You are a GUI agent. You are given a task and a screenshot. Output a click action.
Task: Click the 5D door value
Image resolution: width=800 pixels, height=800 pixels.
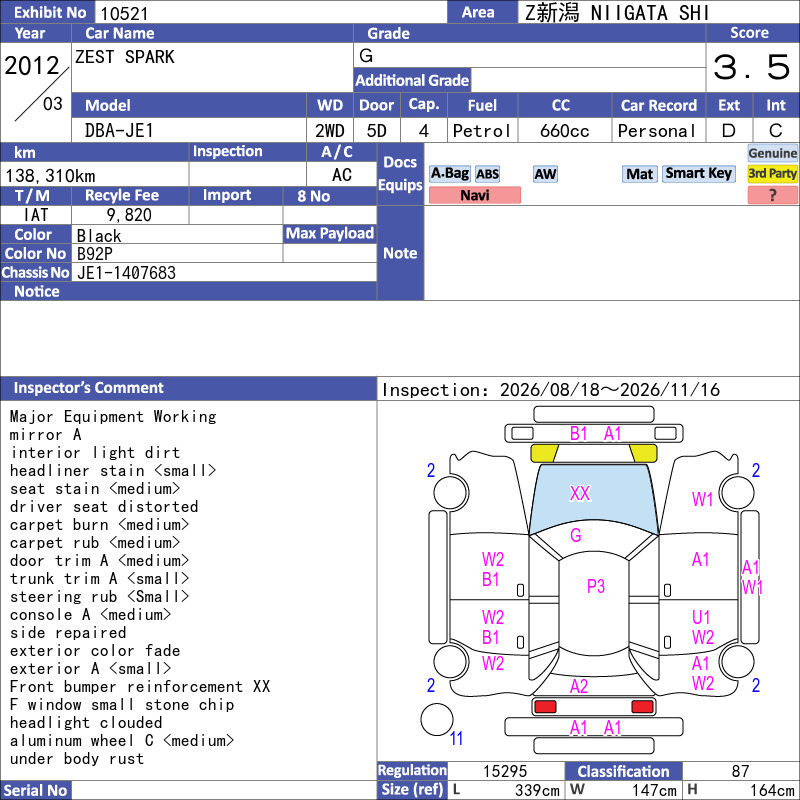click(x=377, y=131)
